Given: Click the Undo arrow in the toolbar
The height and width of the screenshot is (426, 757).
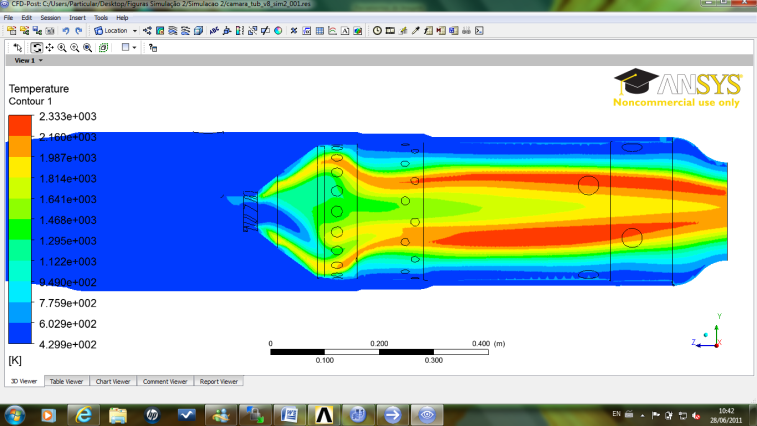Looking at the screenshot, I should tap(65, 31).
